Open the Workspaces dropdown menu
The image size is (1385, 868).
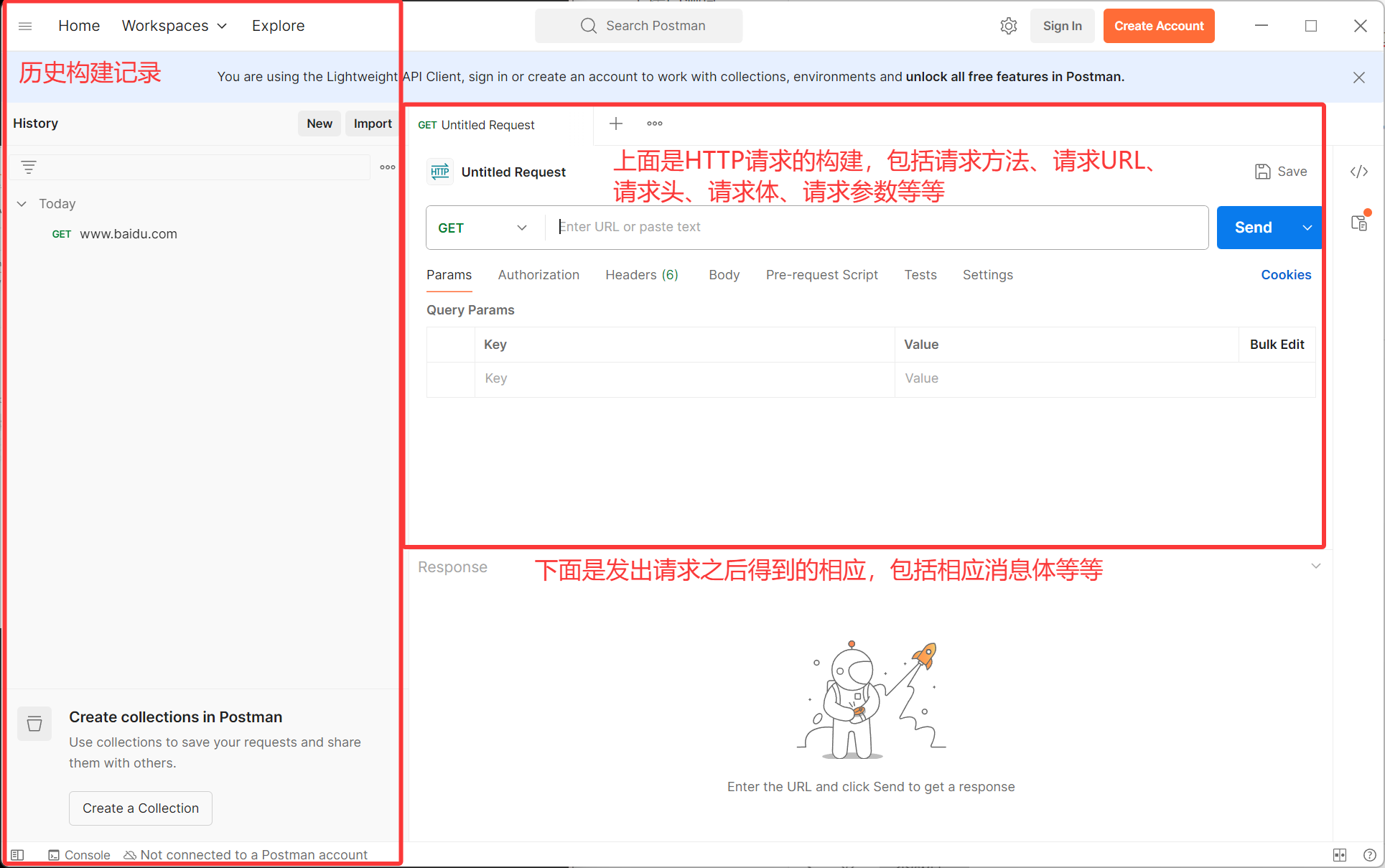[x=174, y=26]
